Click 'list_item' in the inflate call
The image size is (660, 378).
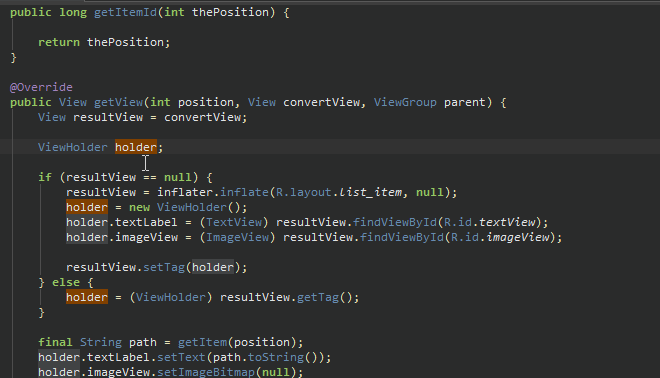tap(370, 192)
